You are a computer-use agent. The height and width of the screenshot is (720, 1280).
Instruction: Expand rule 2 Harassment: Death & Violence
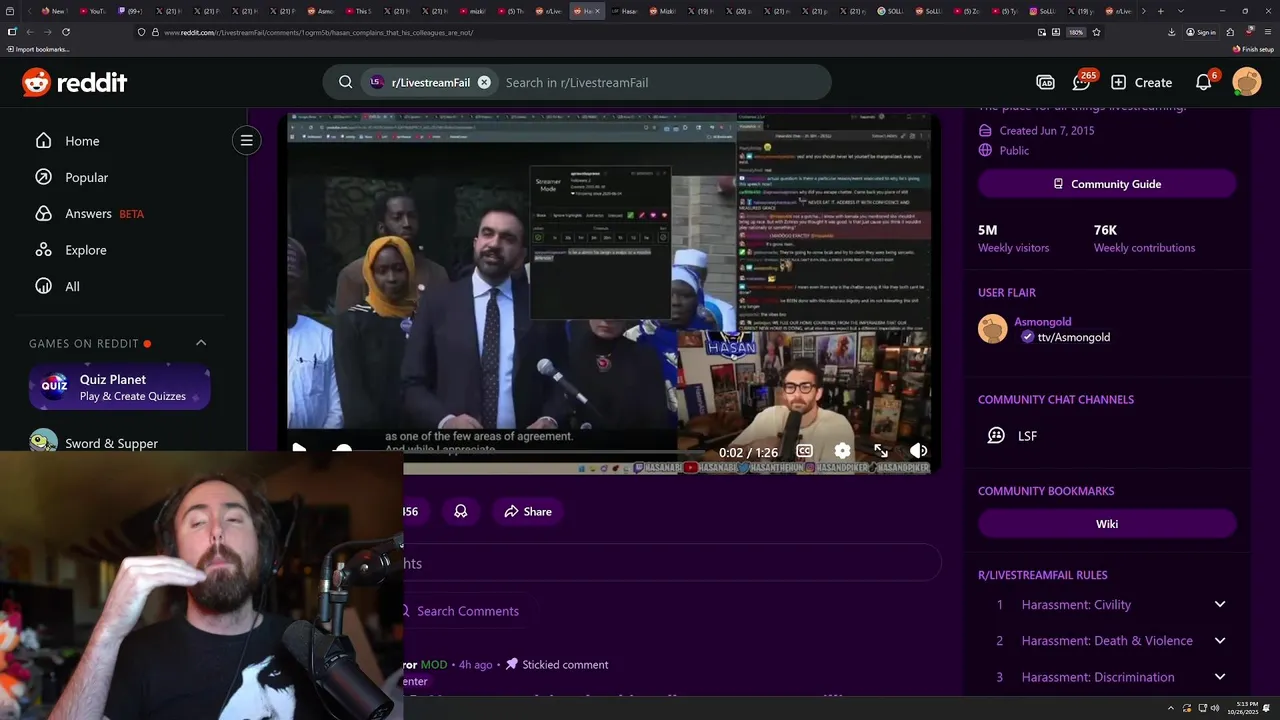[x=1108, y=640]
